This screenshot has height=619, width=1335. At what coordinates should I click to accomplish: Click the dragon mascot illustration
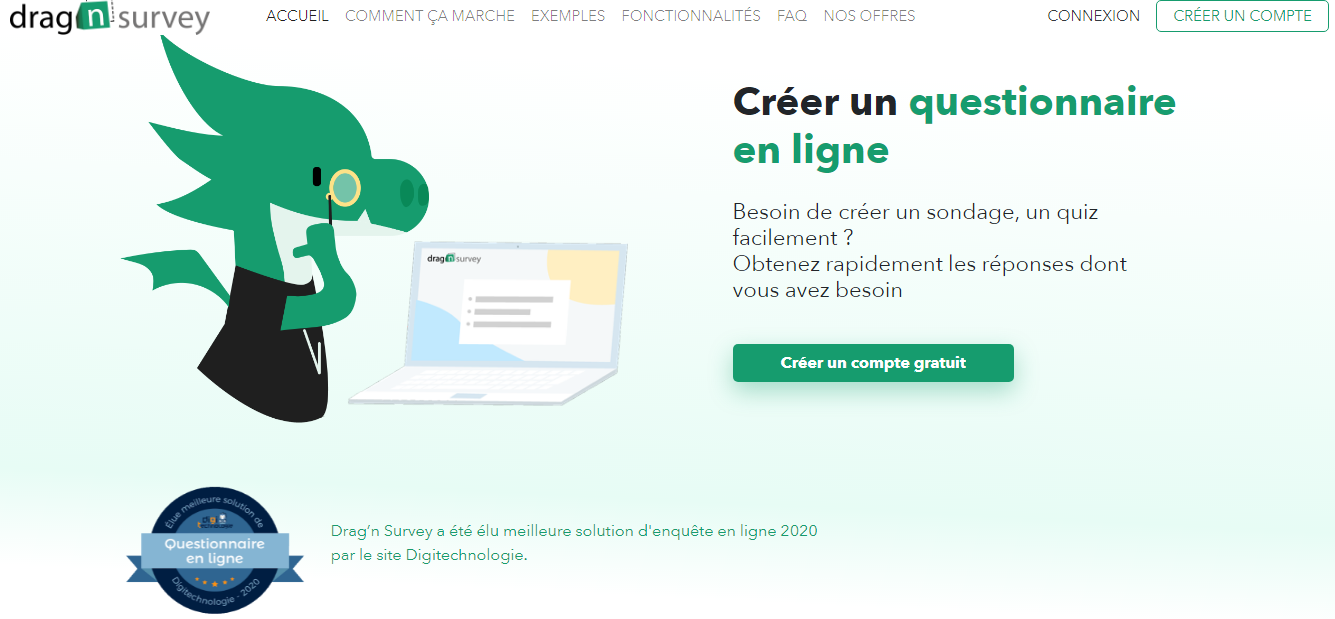(275, 230)
